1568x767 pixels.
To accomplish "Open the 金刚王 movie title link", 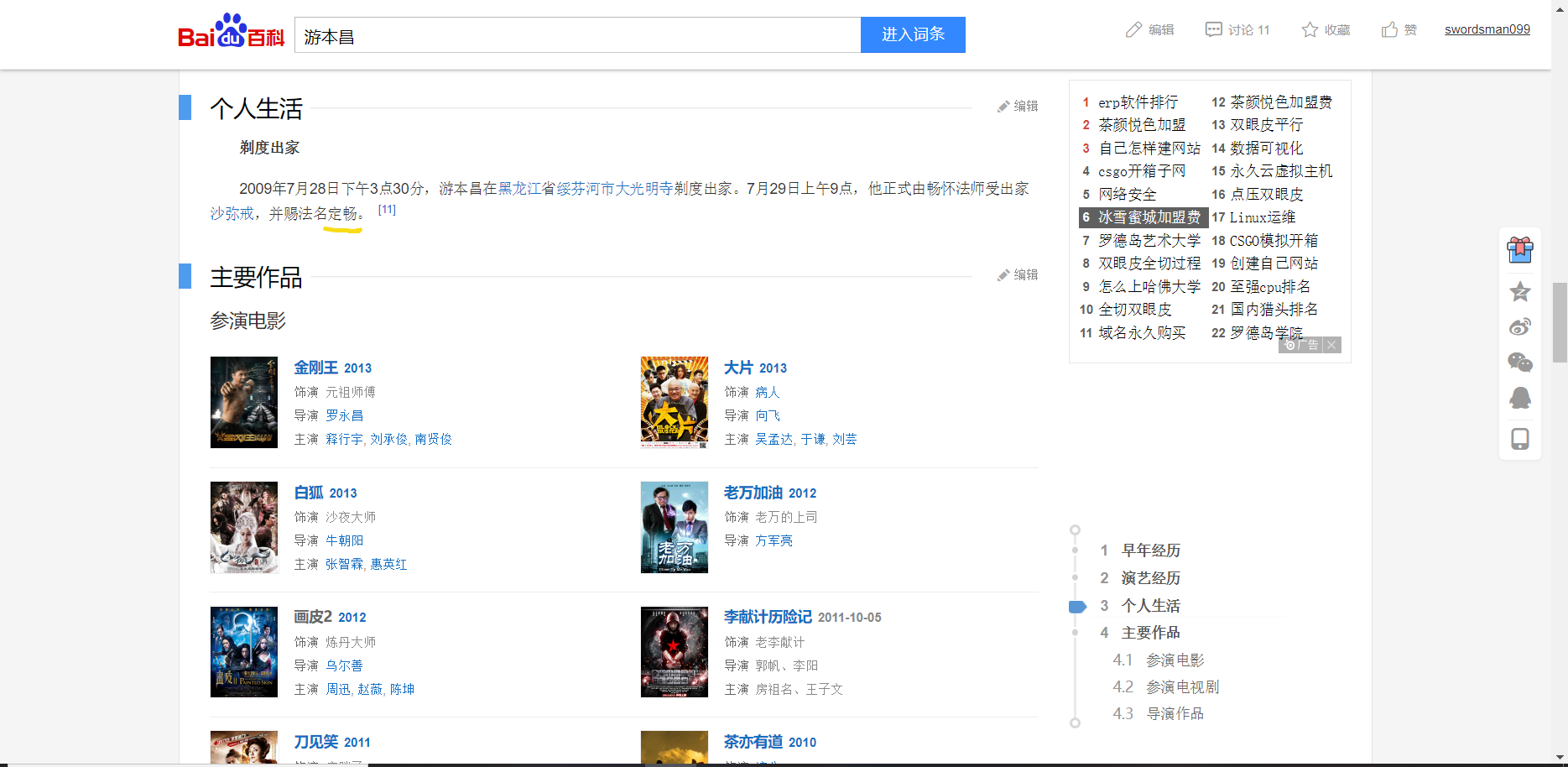I will click(x=315, y=368).
